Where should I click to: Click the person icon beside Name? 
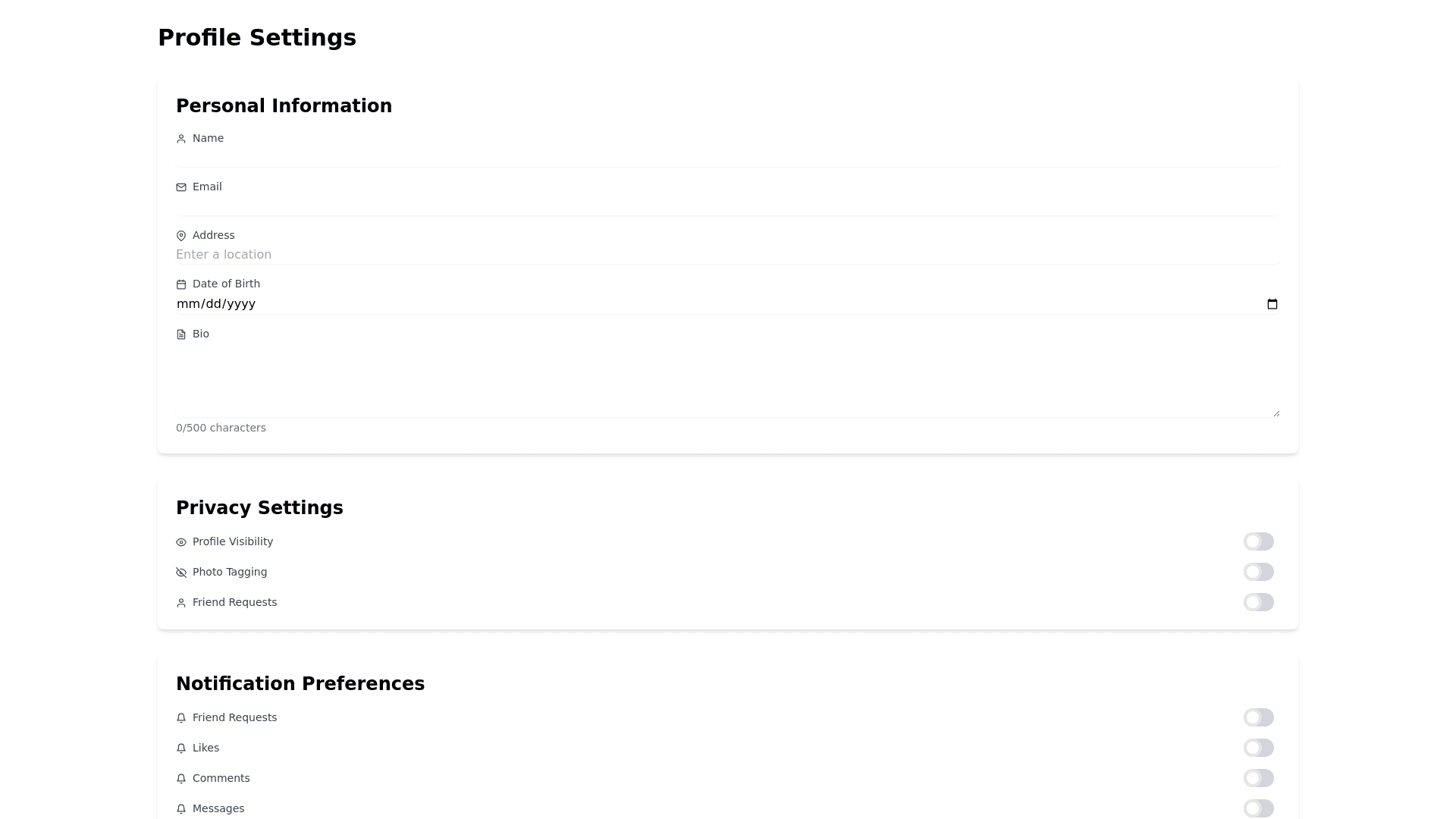tap(181, 139)
